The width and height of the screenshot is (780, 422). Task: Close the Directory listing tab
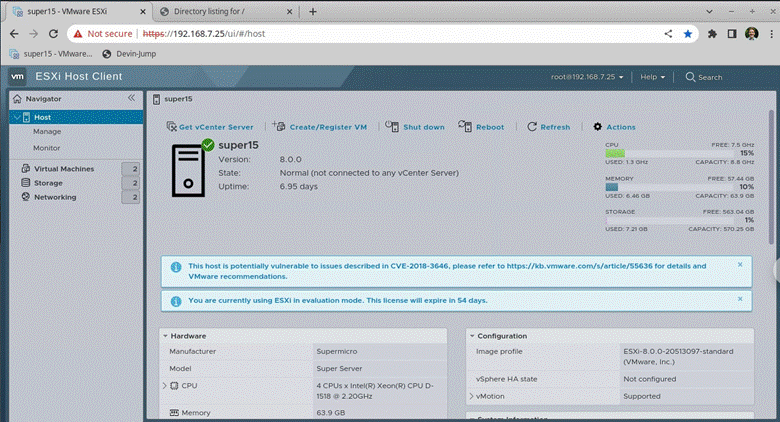click(290, 11)
